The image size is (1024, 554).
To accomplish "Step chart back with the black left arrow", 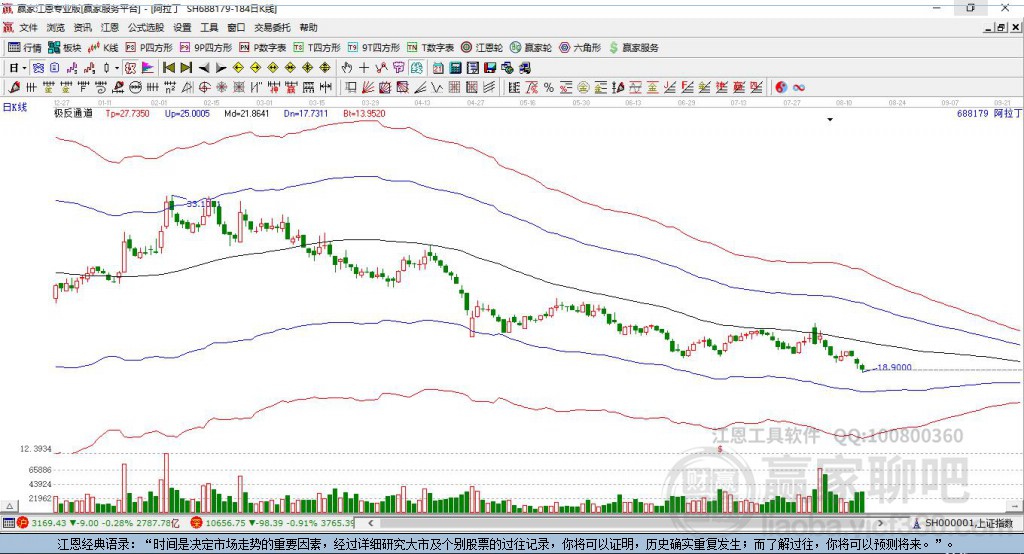I will pos(204,68).
